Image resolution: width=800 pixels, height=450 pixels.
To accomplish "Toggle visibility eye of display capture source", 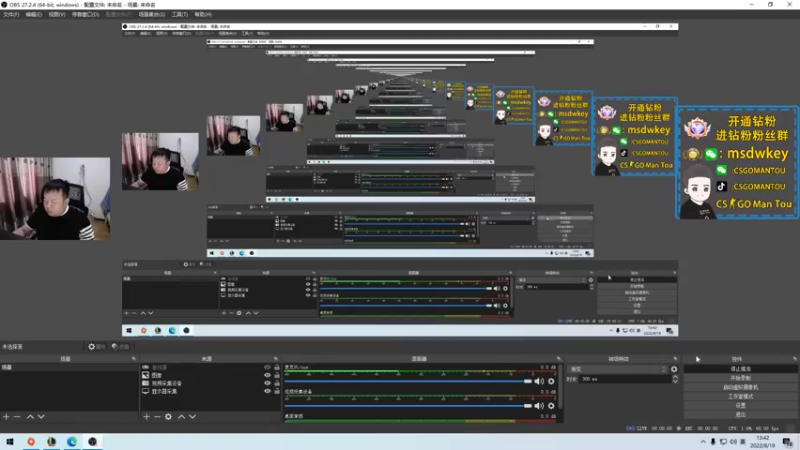I will point(267,391).
